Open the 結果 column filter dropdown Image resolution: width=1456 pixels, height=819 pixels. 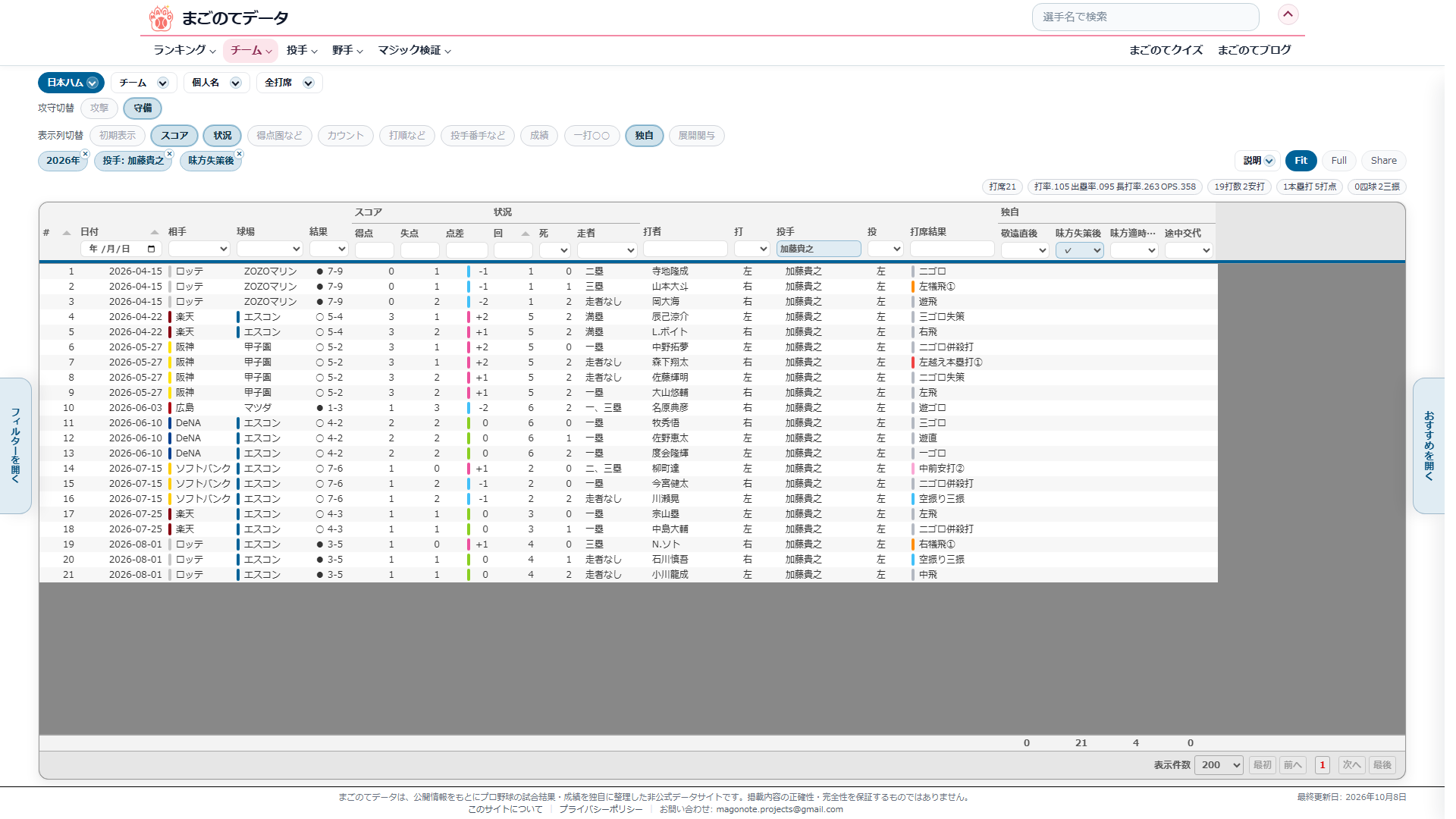point(328,249)
